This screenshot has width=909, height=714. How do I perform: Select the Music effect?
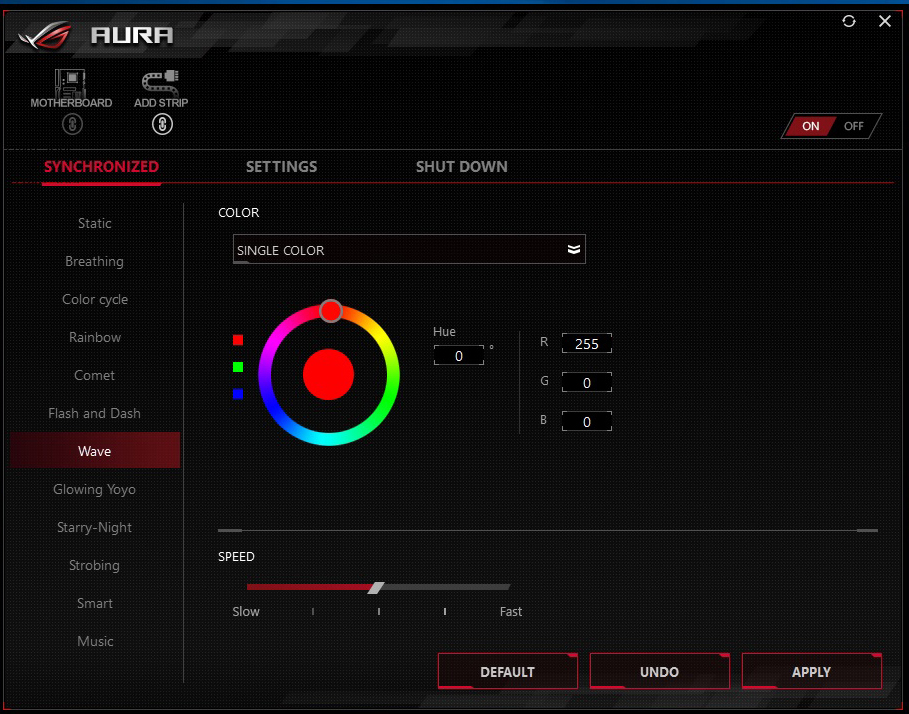click(94, 641)
